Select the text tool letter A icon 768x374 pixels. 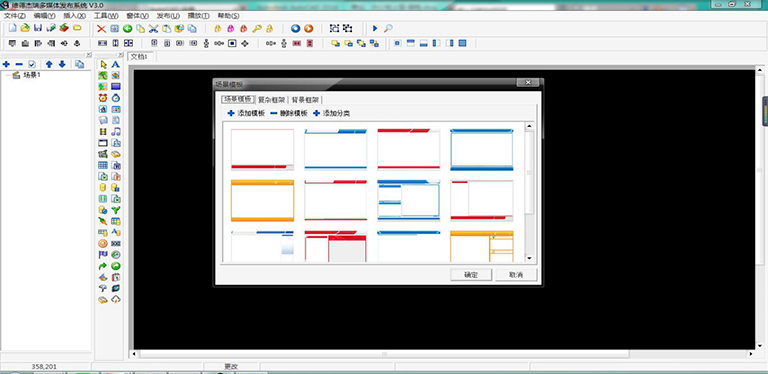[x=116, y=65]
